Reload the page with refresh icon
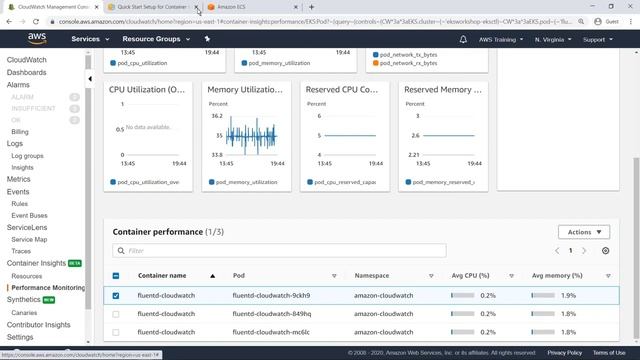This screenshot has height=360, width=640. click(36, 22)
